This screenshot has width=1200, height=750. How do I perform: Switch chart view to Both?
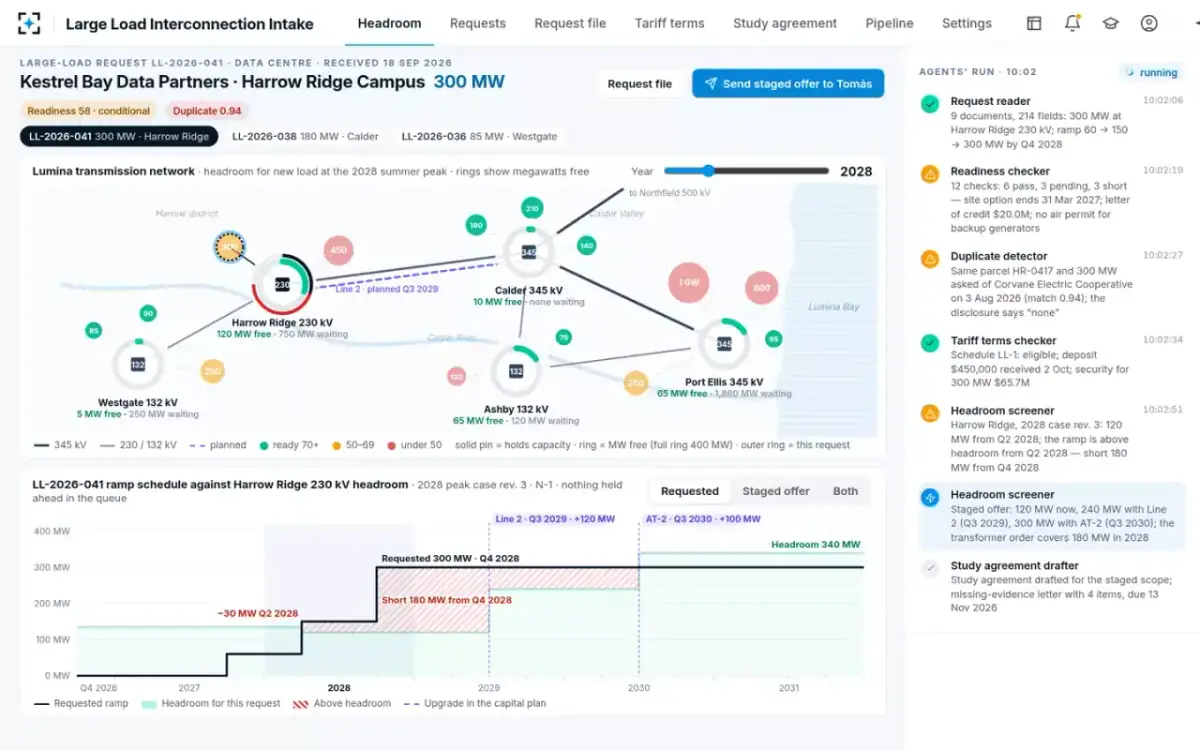point(845,491)
